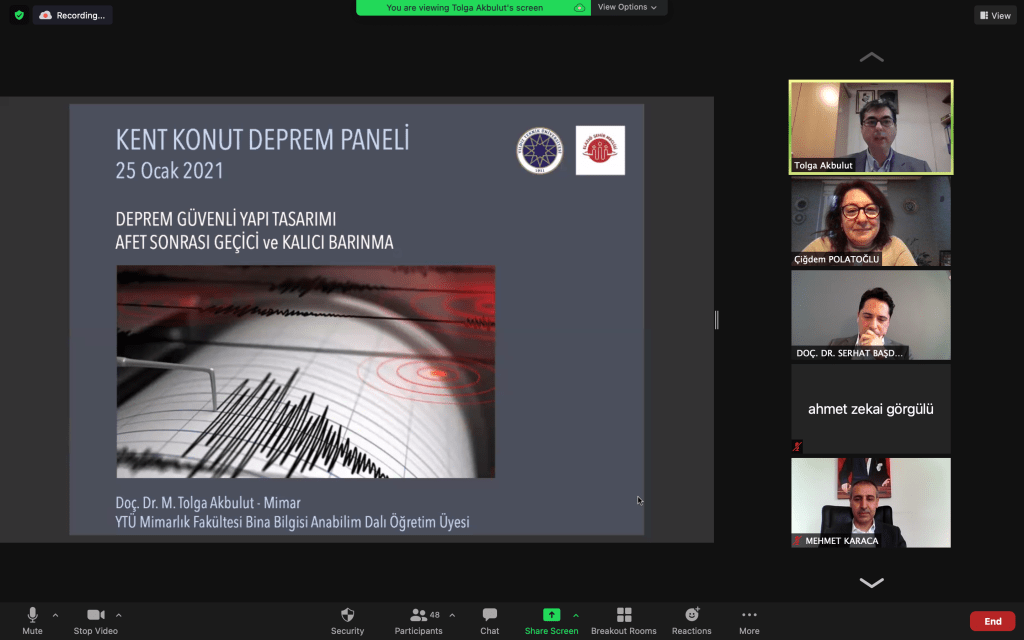Select Çiğdem POLATOĞLU's video thumbnail
The width and height of the screenshot is (1024, 640).
870,223
